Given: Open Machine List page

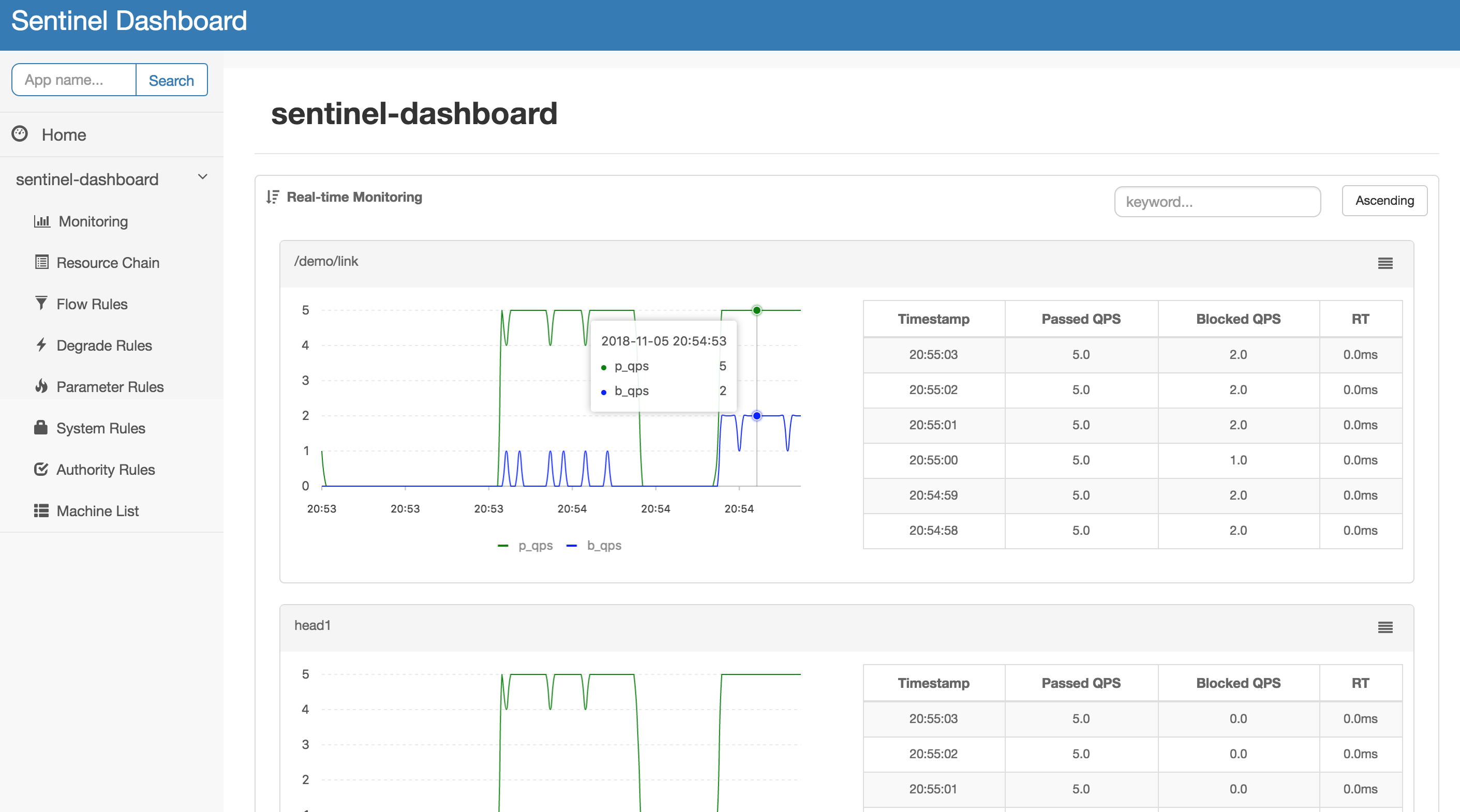Looking at the screenshot, I should tap(98, 510).
